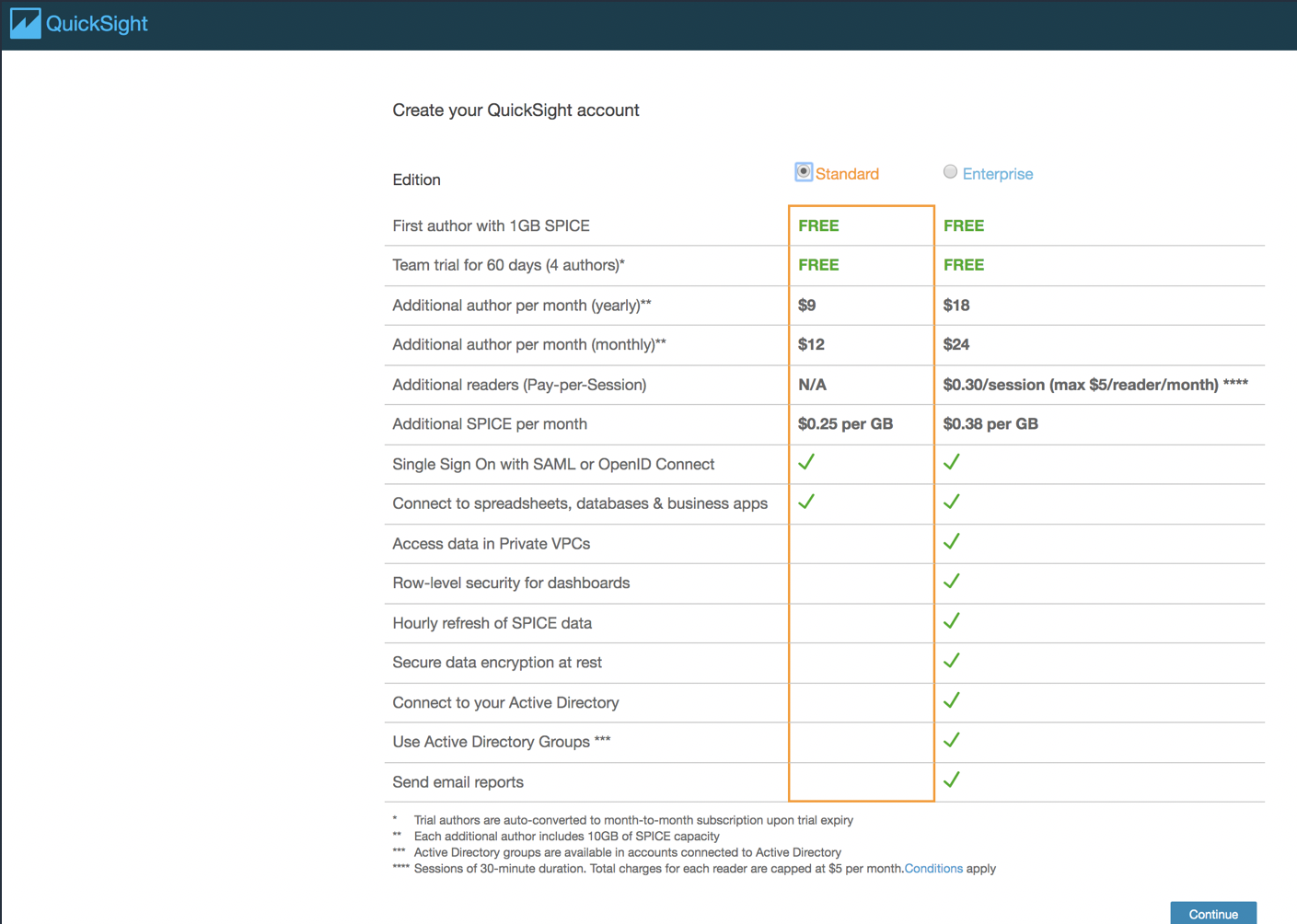Click checkmark for Connect to your Active Directory
The image size is (1297, 924).
[952, 700]
